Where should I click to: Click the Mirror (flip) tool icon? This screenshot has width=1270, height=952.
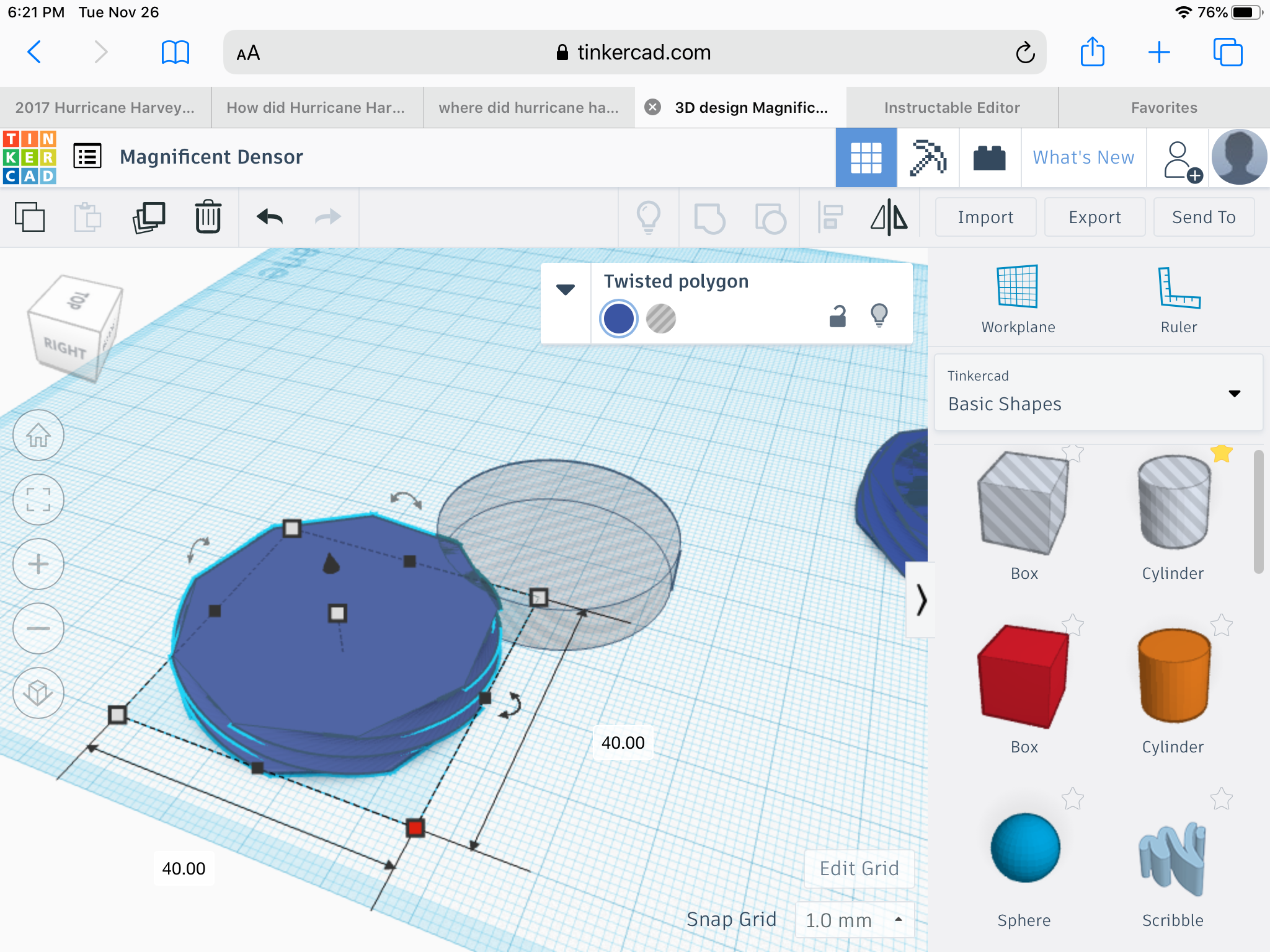889,217
